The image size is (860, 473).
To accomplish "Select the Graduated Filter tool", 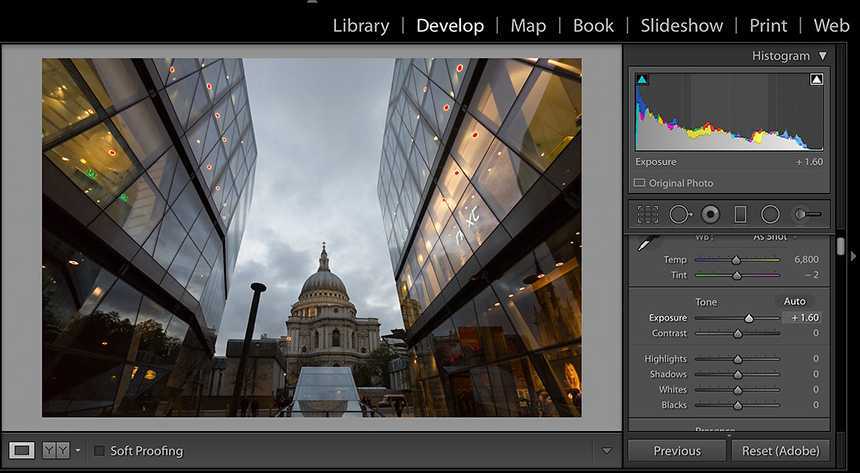I will coord(740,214).
